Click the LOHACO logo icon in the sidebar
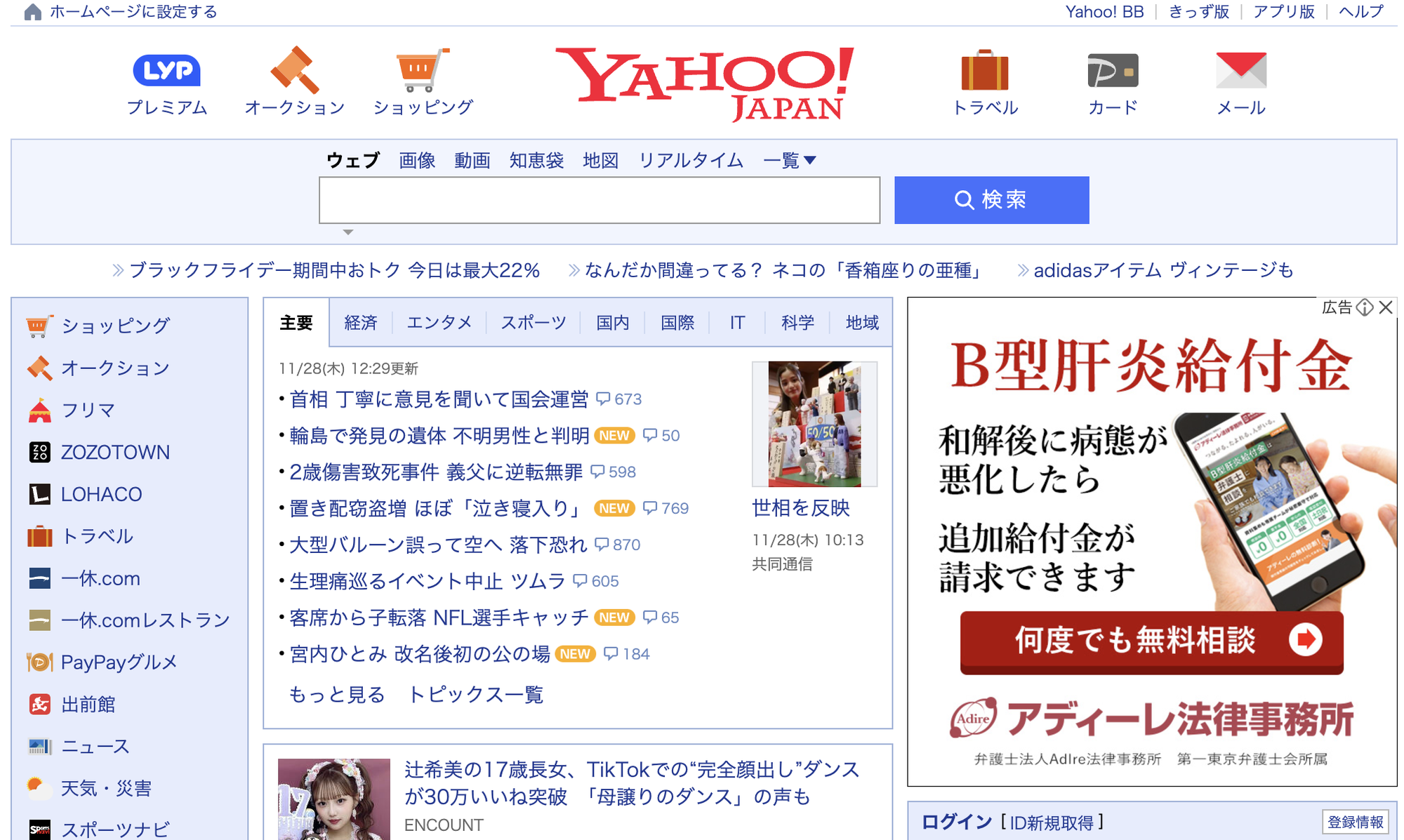Image resolution: width=1404 pixels, height=840 pixels. (x=39, y=494)
